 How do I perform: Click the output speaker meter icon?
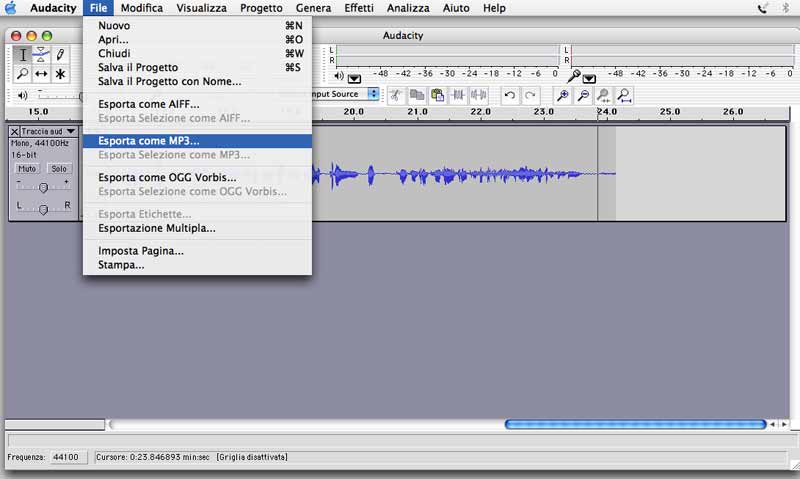339,76
